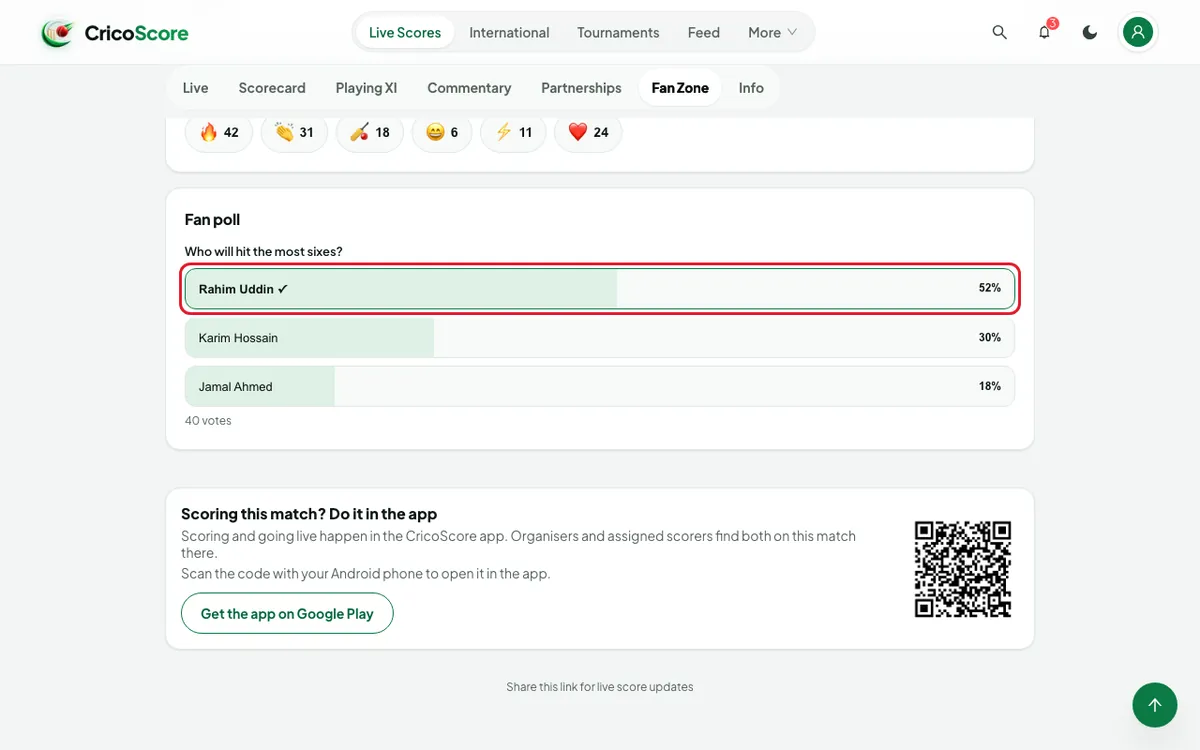Vote for Jamal Ahmed in poll
The height and width of the screenshot is (750, 1200).
[x=600, y=386]
